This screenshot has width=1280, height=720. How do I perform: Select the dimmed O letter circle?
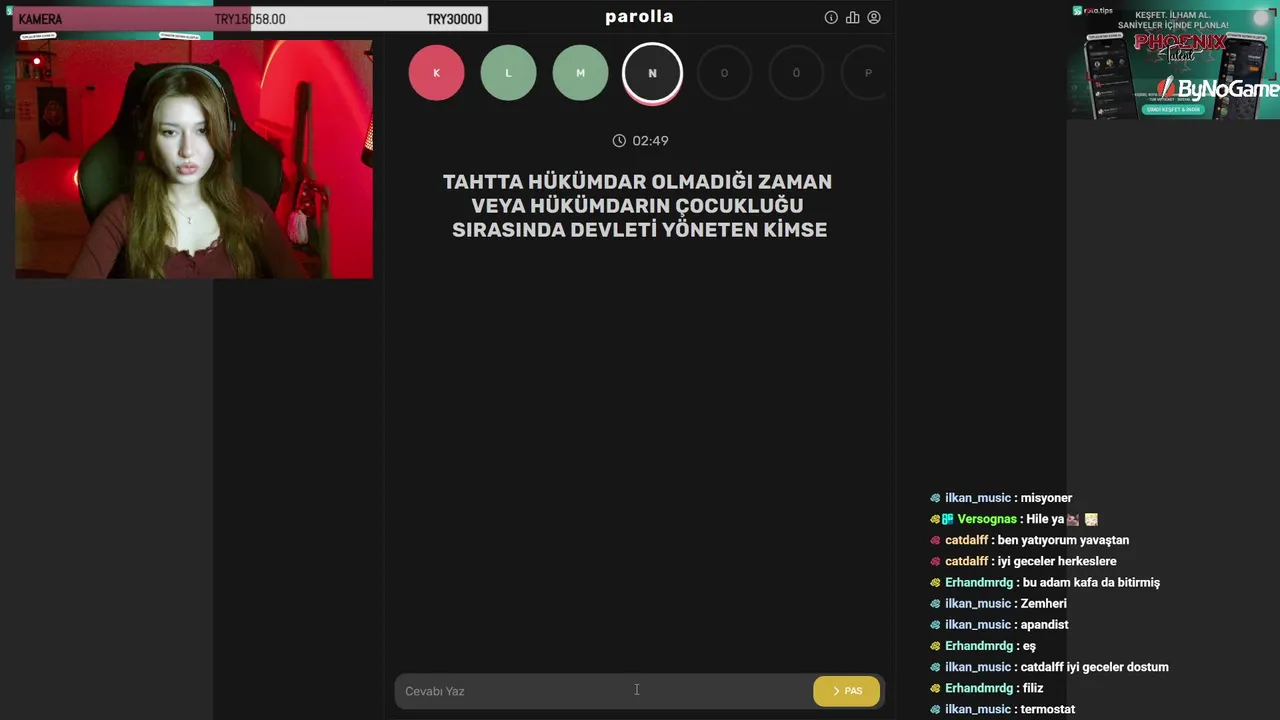coord(724,73)
